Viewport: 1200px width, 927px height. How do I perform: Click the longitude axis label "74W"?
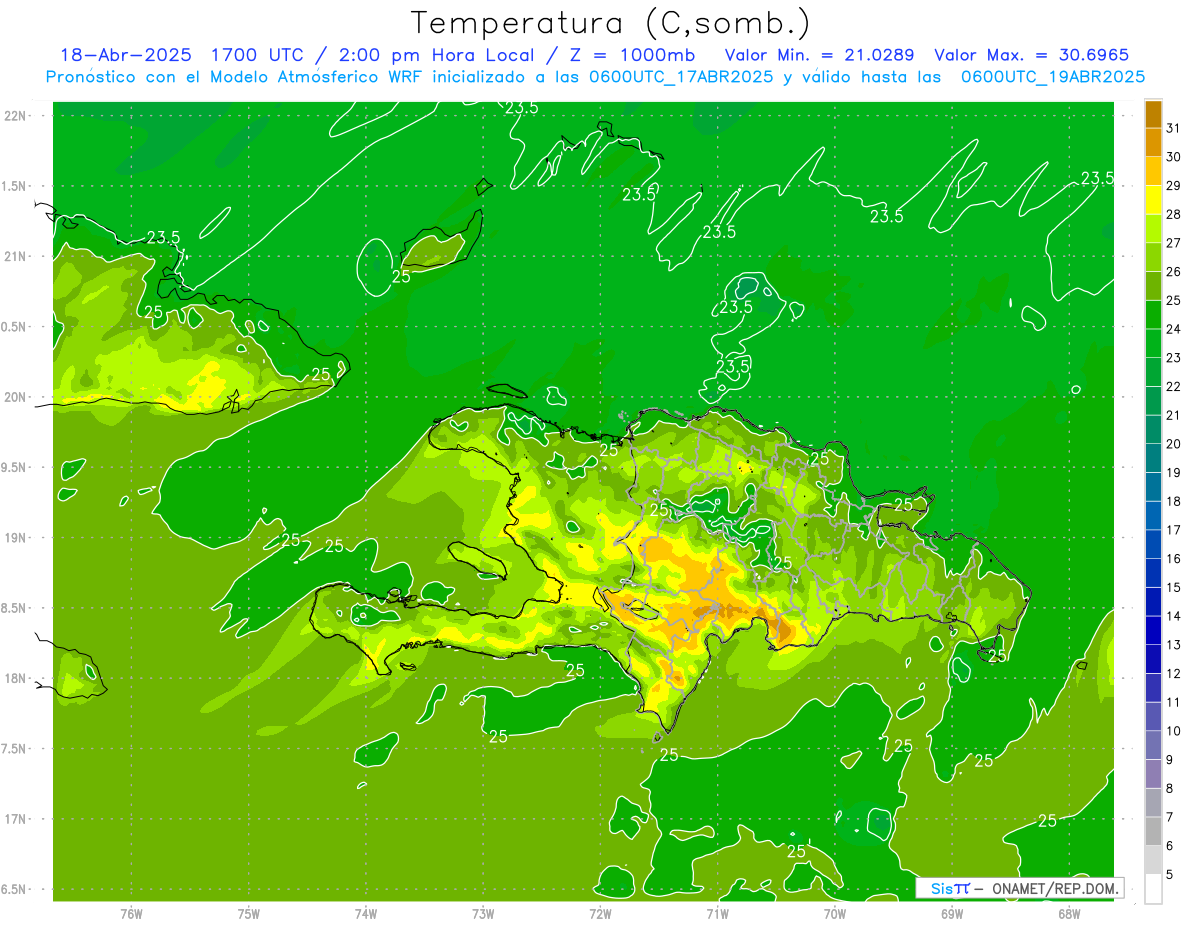[x=366, y=914]
